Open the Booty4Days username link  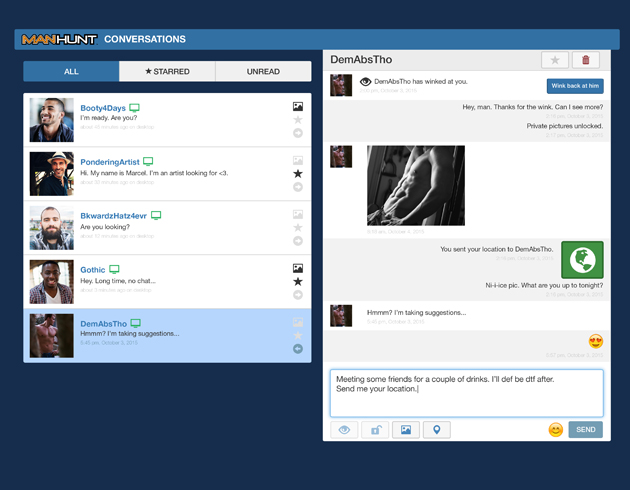pos(103,108)
